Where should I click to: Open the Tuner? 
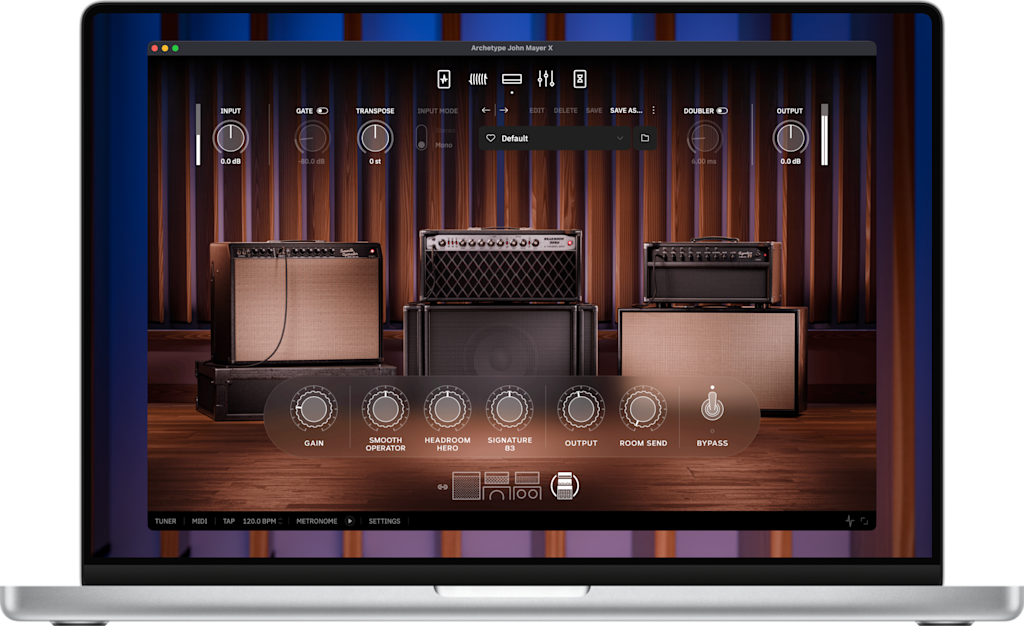(x=165, y=521)
